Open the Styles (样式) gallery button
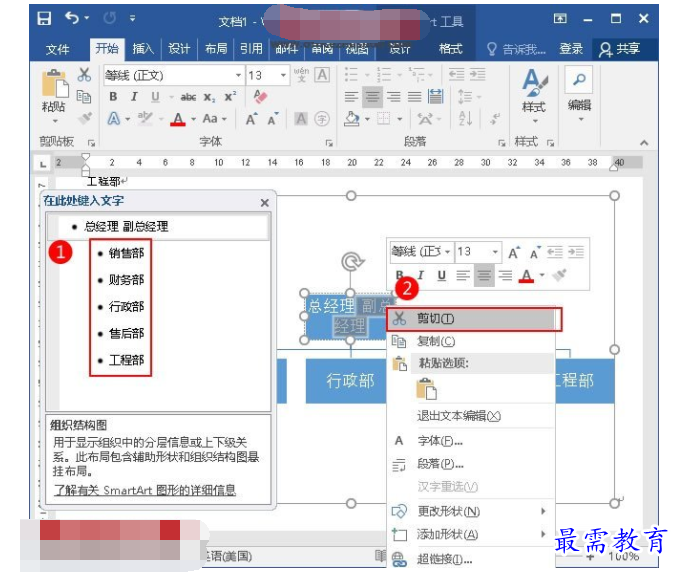 pyautogui.click(x=534, y=95)
